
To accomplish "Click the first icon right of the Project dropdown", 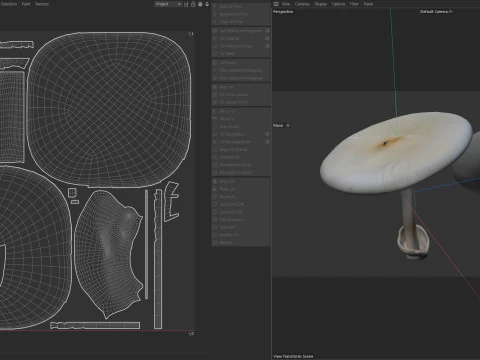I will click(x=186, y=4).
